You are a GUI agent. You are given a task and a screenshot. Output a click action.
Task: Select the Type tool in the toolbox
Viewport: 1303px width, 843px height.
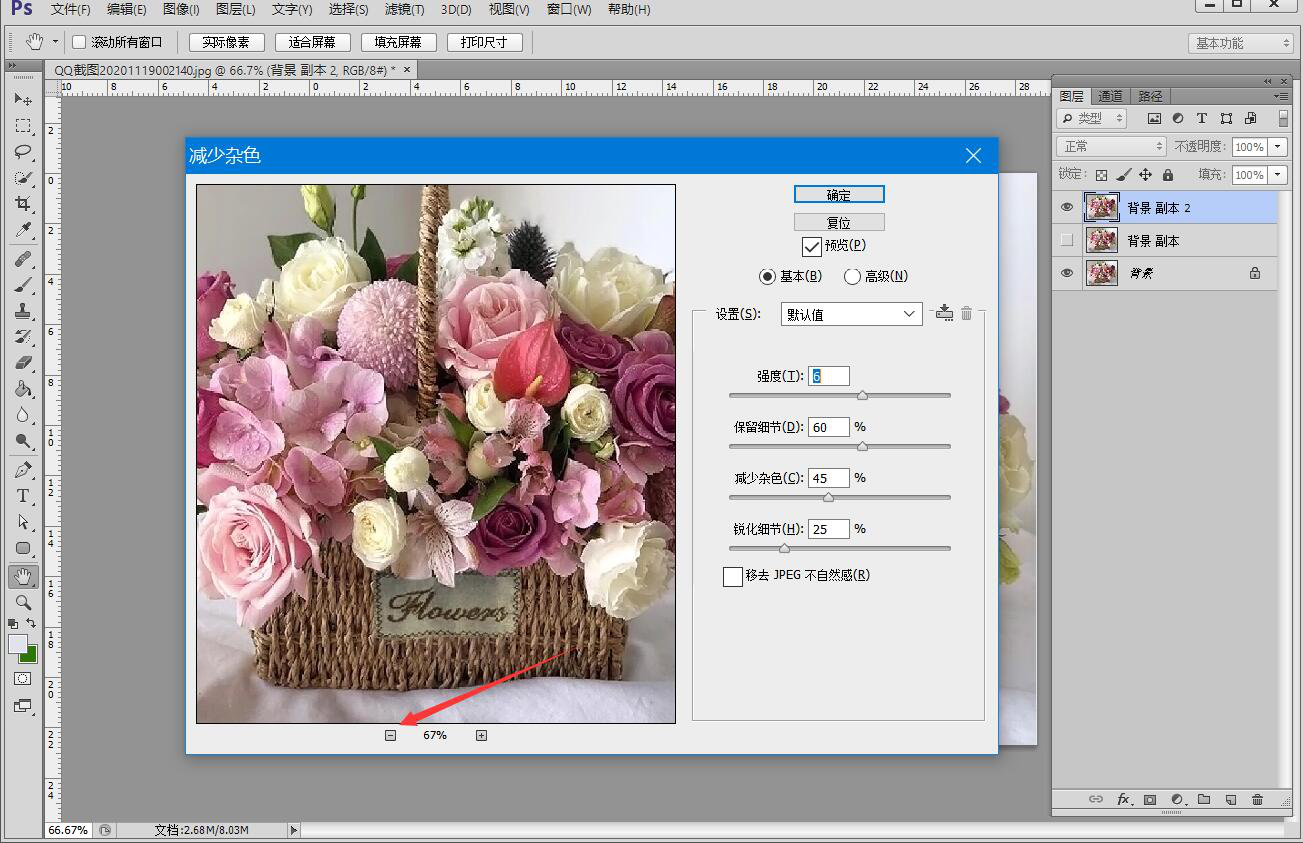tap(23, 496)
